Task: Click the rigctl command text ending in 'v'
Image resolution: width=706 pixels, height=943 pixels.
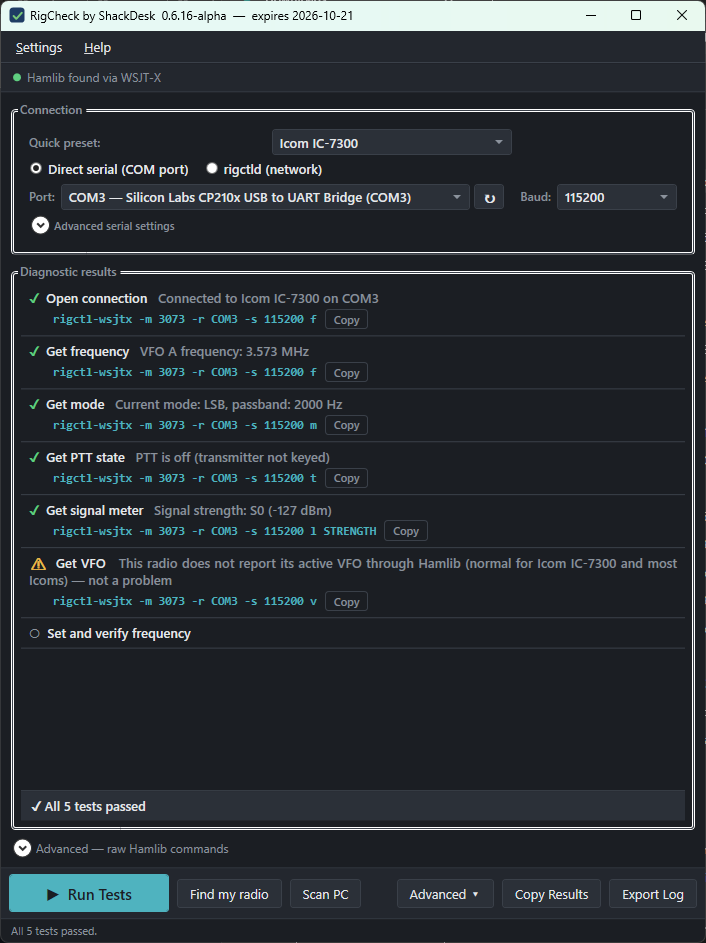Action: pos(185,601)
